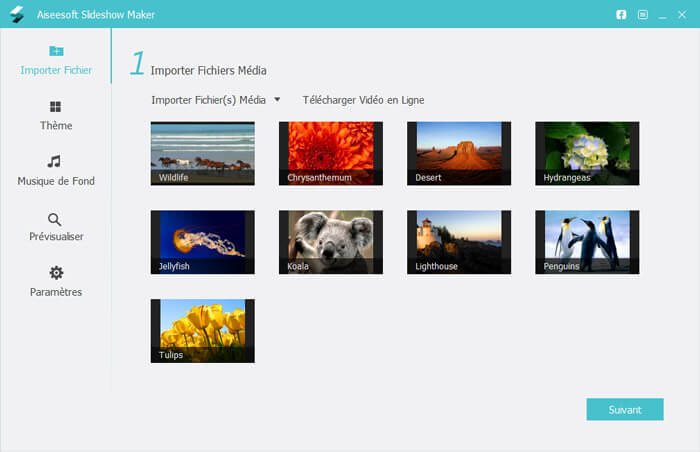Viewport: 700px width, 452px height.
Task: Go to the Prévisualiser tab label
Action: click(56, 236)
